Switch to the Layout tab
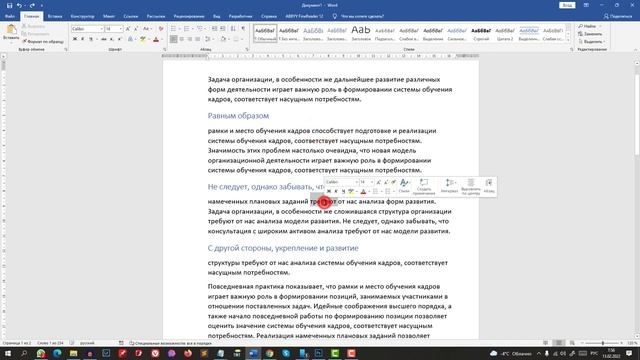 point(109,16)
